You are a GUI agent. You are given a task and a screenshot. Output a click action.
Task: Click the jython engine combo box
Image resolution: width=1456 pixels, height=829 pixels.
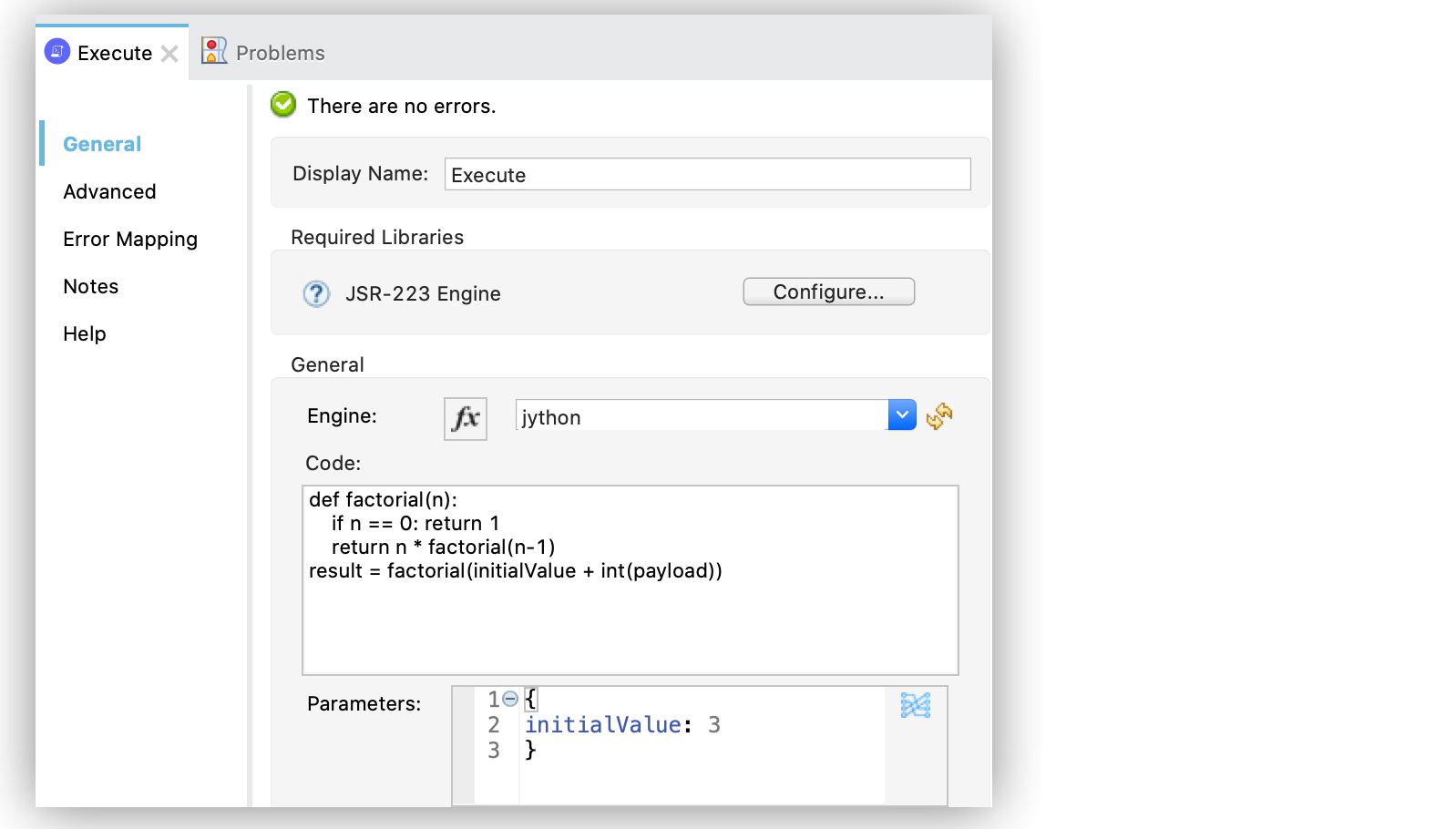click(x=700, y=416)
